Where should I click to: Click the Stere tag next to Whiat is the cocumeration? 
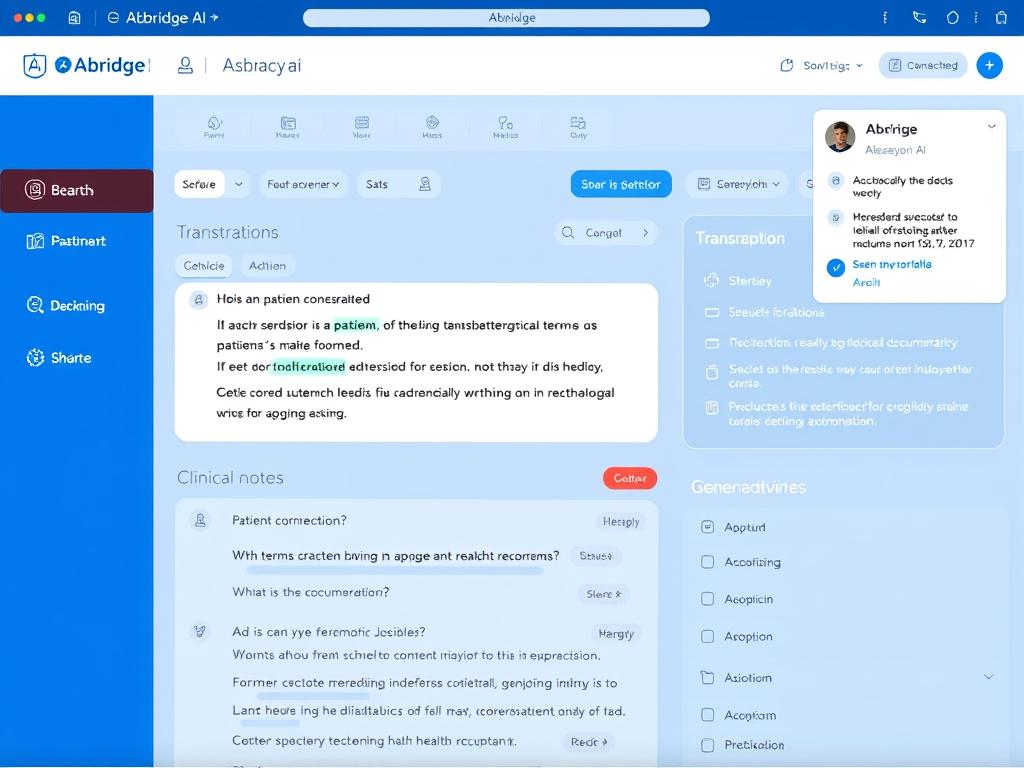(x=603, y=594)
